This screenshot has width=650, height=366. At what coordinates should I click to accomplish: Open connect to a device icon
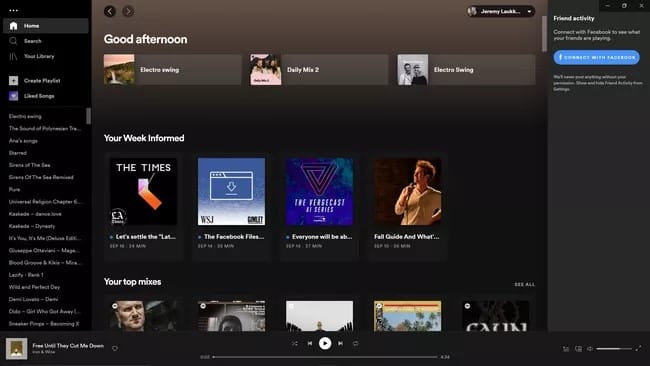(578, 349)
